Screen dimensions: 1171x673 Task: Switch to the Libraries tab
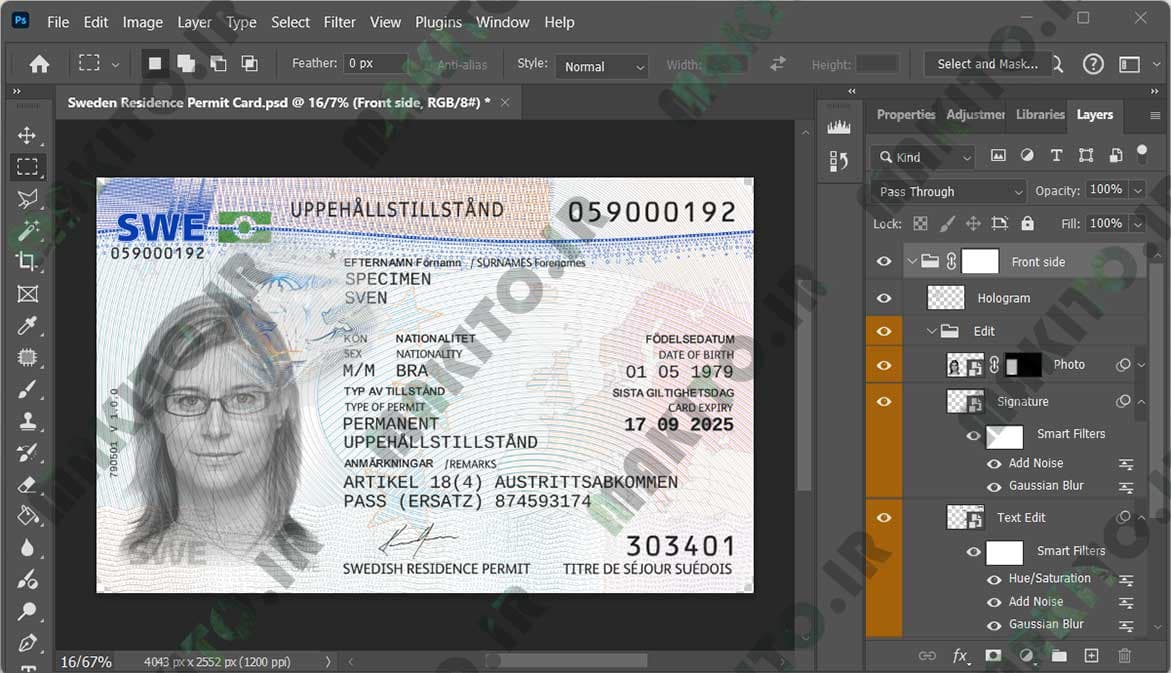coord(1040,114)
